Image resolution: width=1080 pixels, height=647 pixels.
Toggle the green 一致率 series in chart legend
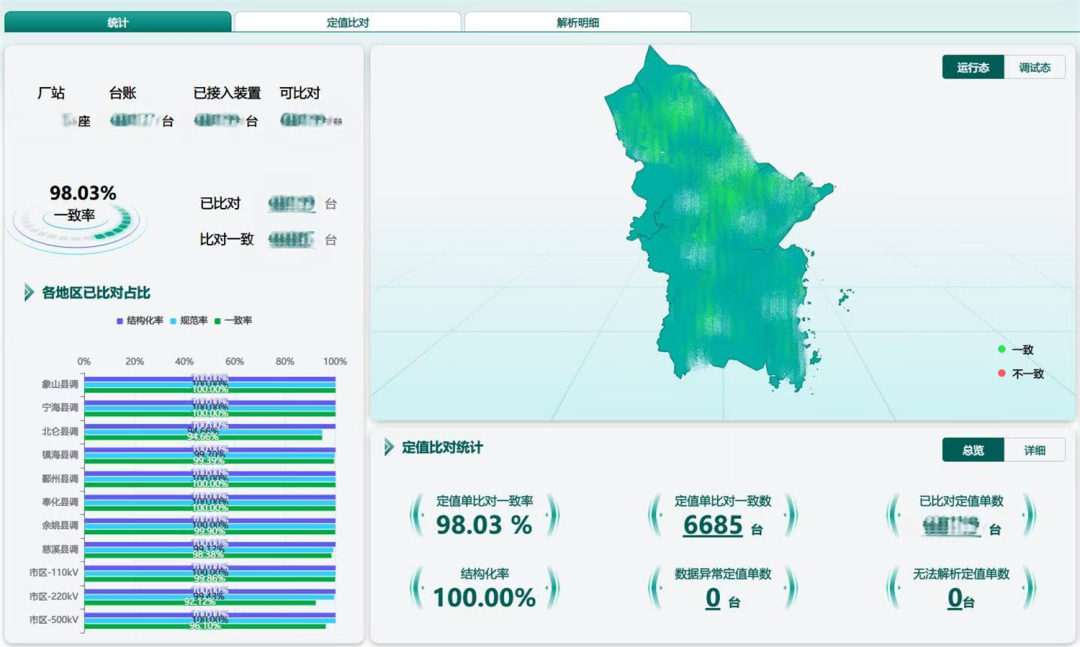216,321
